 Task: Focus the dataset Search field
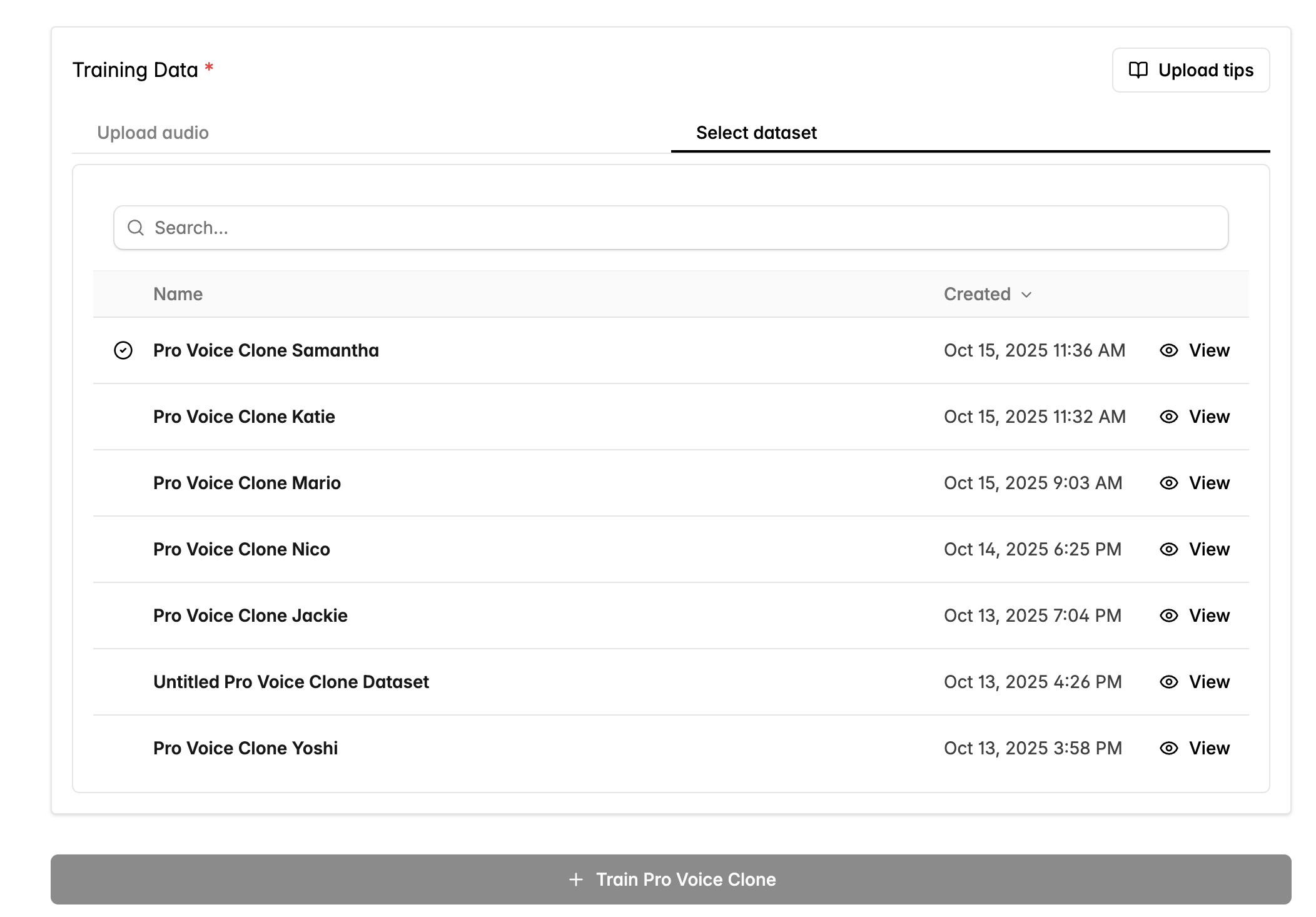tap(669, 228)
